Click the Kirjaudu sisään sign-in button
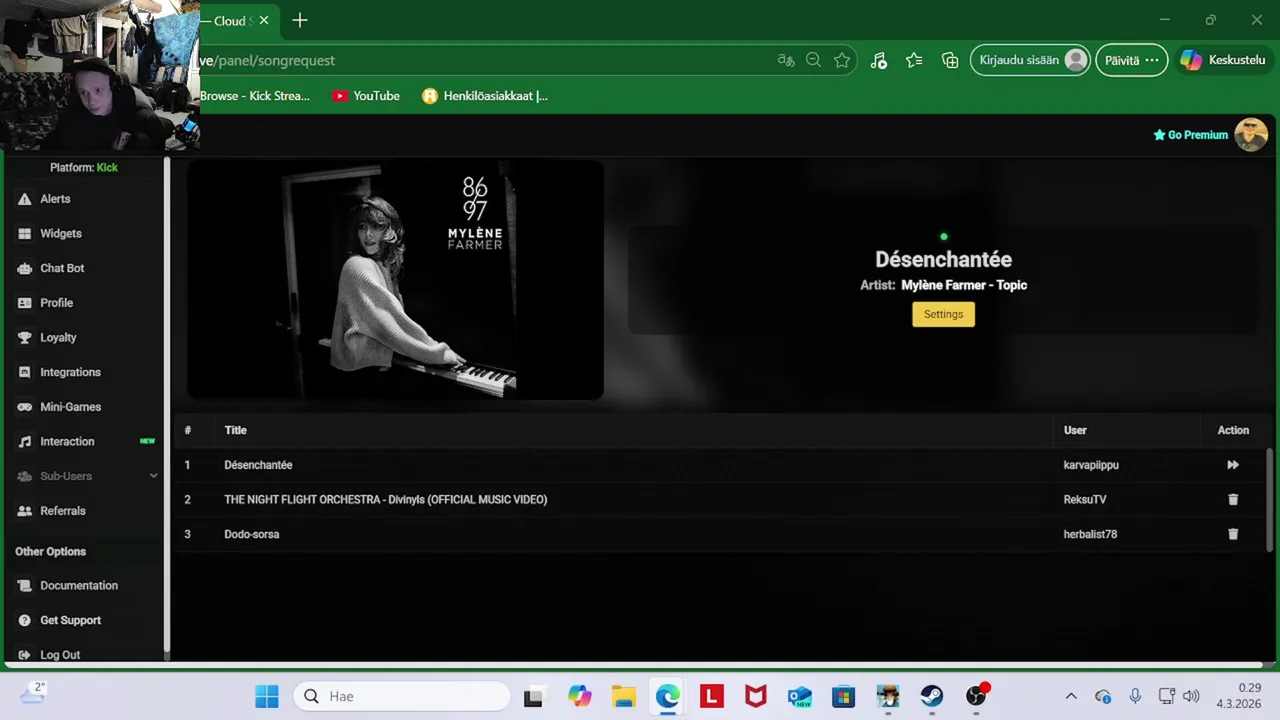Screen dimensions: 1280x720 [x=1030, y=60]
